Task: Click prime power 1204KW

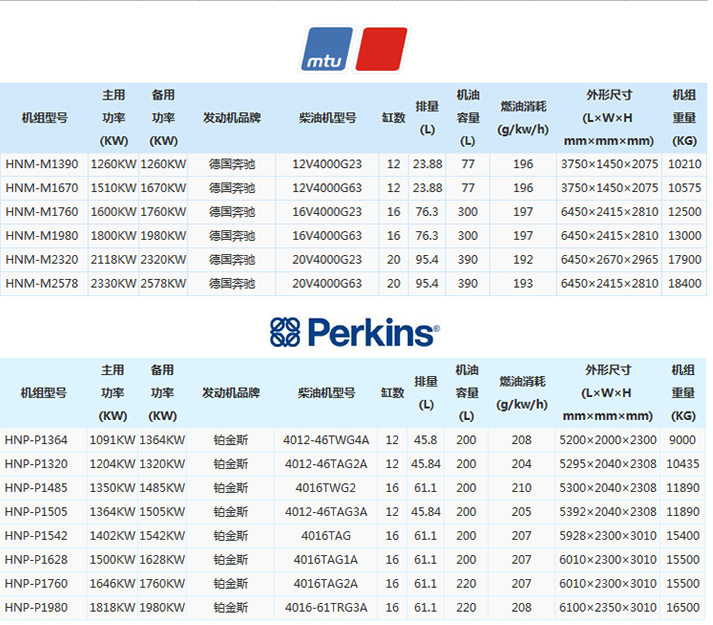Action: 112,464
